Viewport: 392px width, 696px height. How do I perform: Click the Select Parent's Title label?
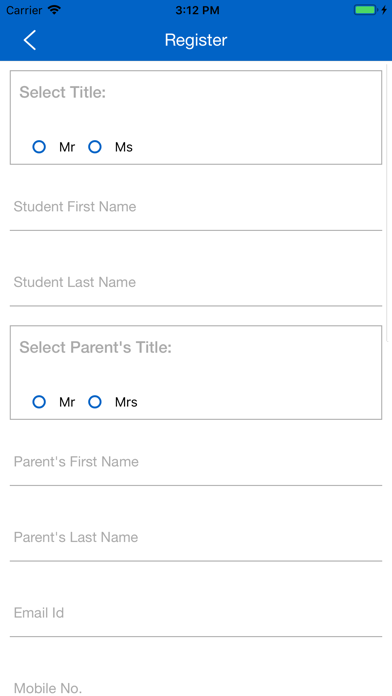(95, 347)
